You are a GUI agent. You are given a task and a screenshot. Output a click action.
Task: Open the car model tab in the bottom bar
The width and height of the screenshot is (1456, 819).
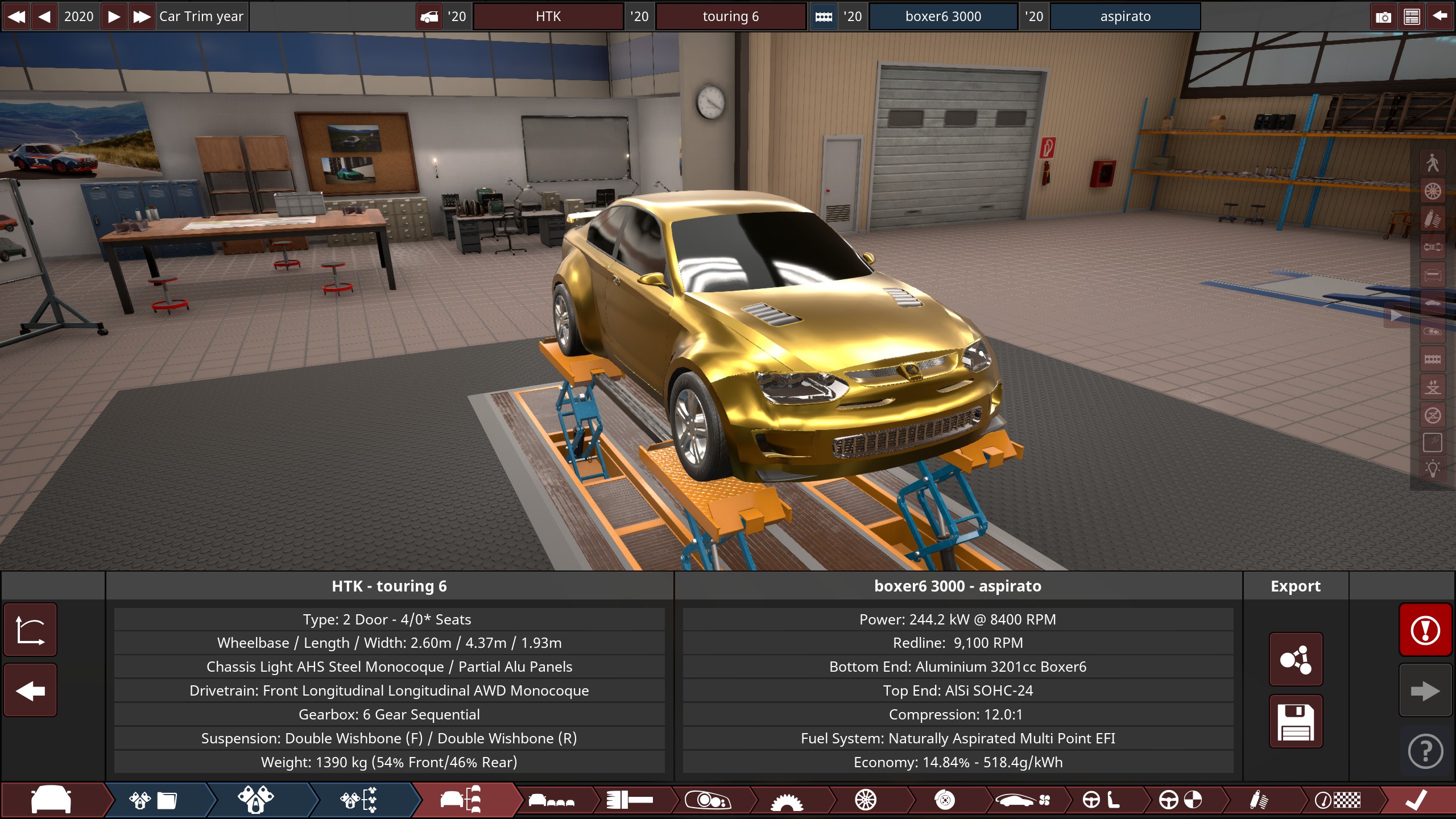(x=52, y=800)
